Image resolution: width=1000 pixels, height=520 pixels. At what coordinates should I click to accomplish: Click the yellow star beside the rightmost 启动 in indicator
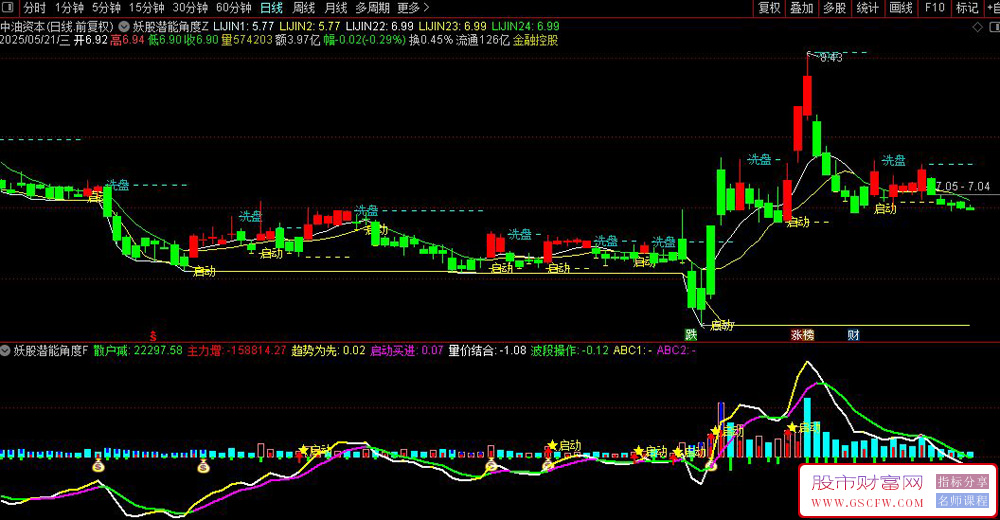pyautogui.click(x=792, y=427)
